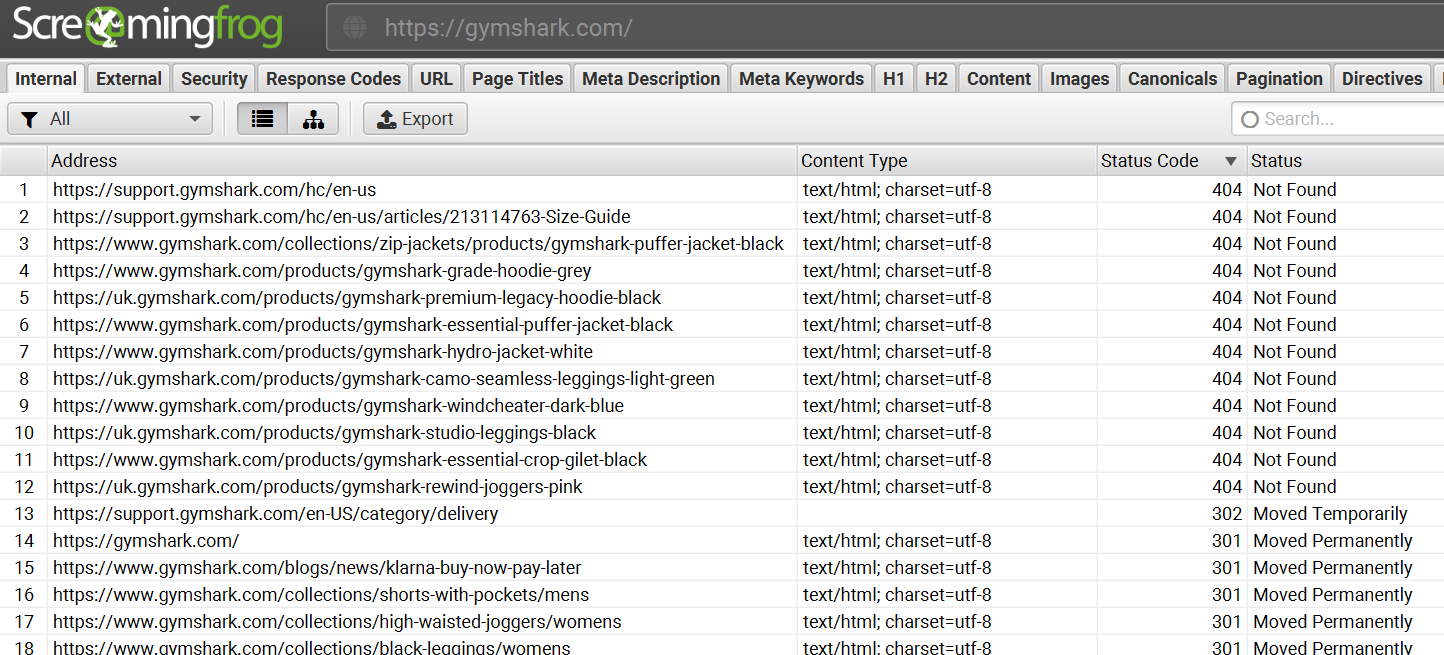
Task: Switch to list view icon
Action: 262,119
